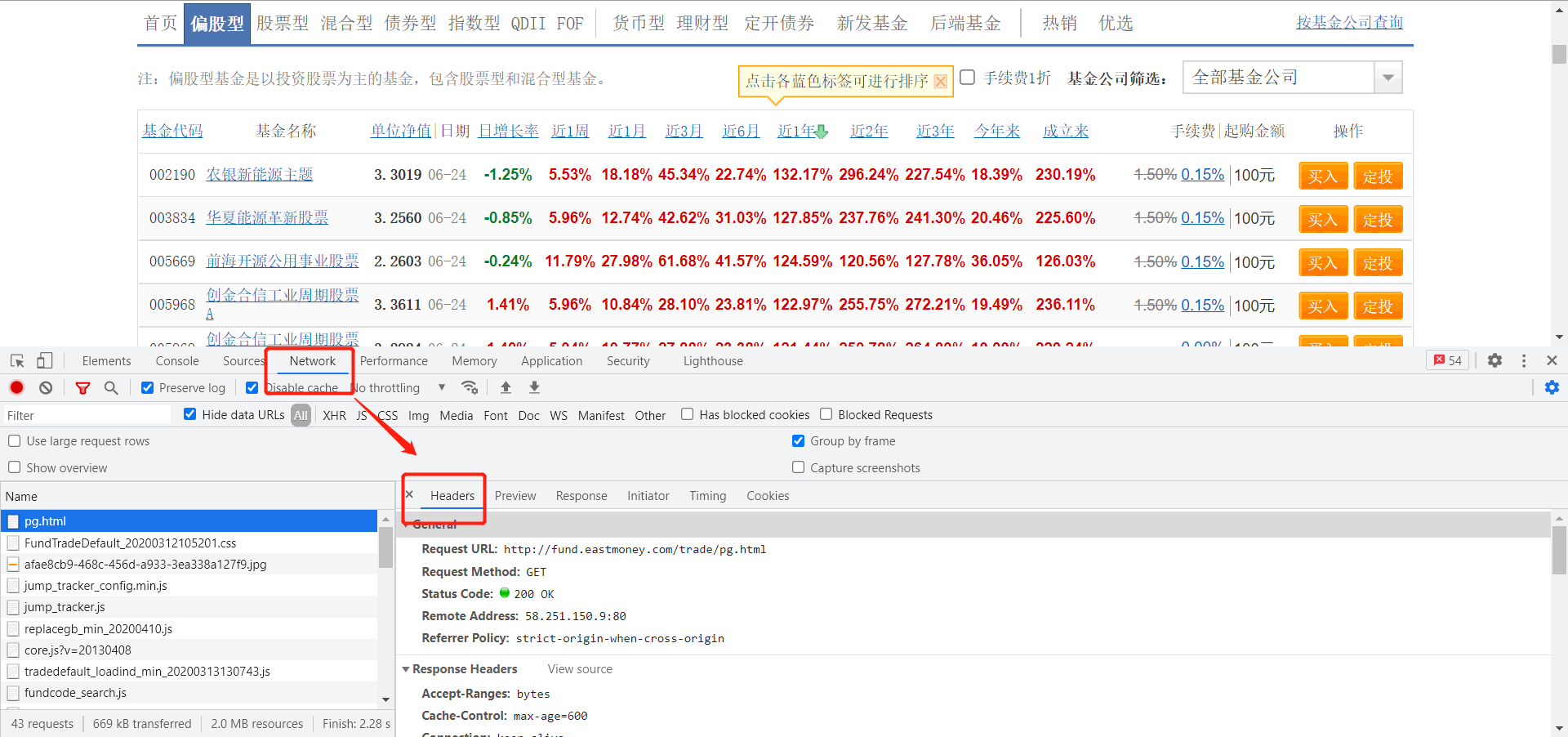Filter requests by XHR type

(x=334, y=415)
